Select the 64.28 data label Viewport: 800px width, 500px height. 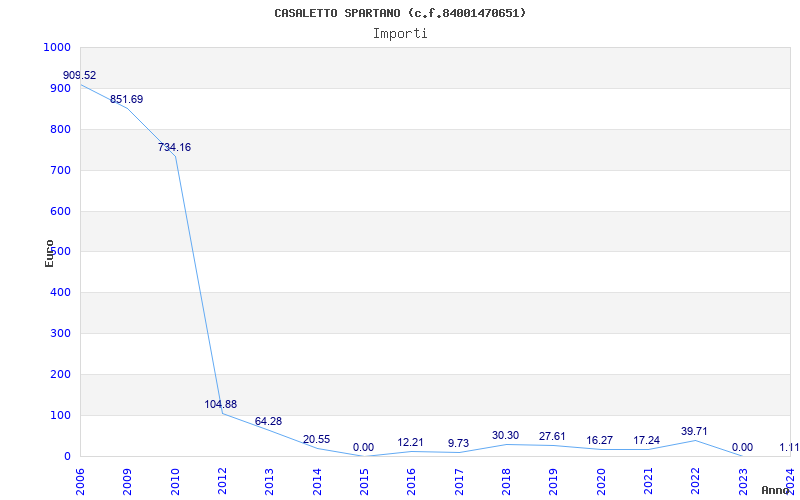click(x=268, y=421)
